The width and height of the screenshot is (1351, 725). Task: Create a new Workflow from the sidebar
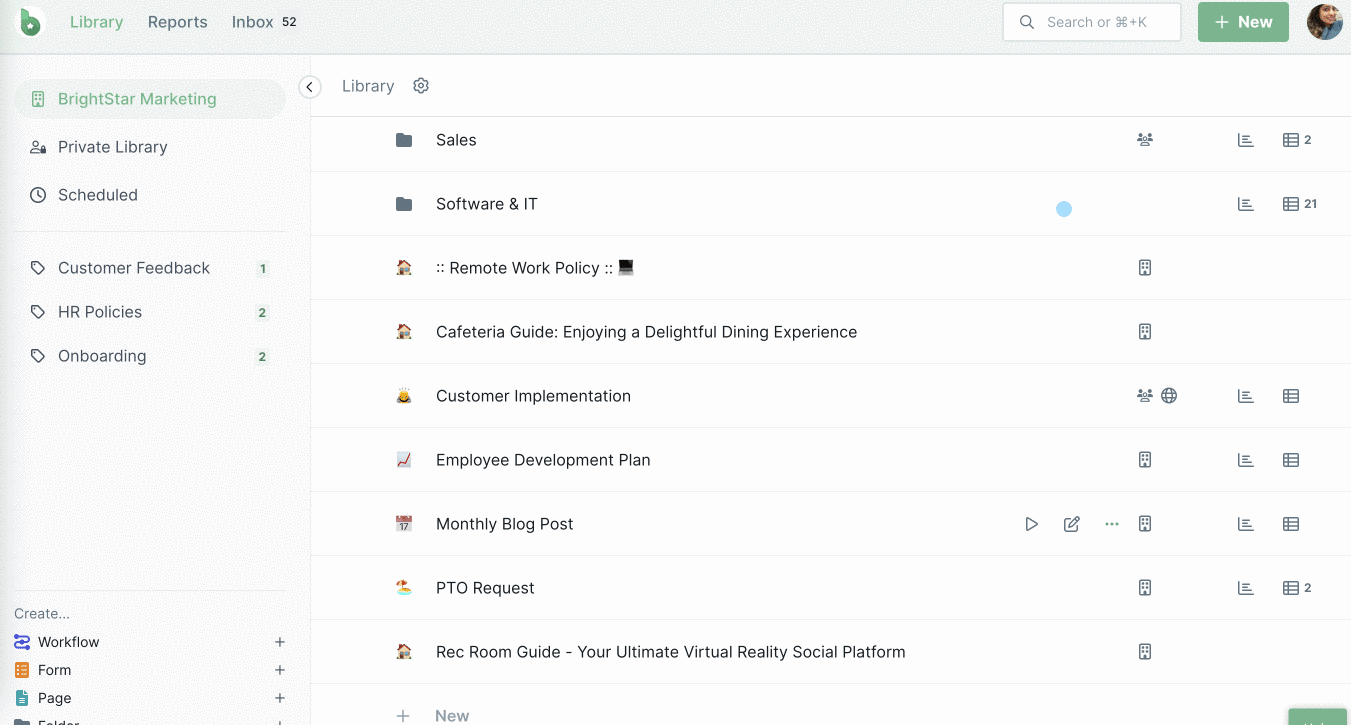point(69,641)
